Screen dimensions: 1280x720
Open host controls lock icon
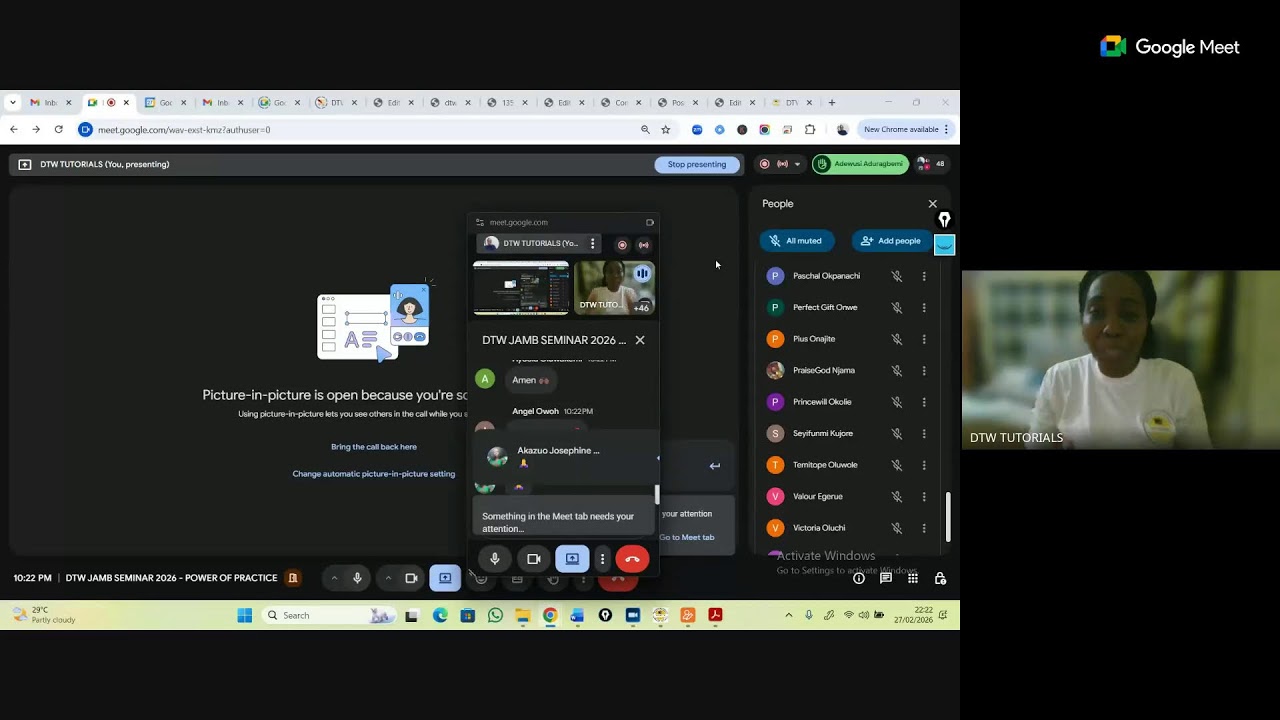point(940,578)
